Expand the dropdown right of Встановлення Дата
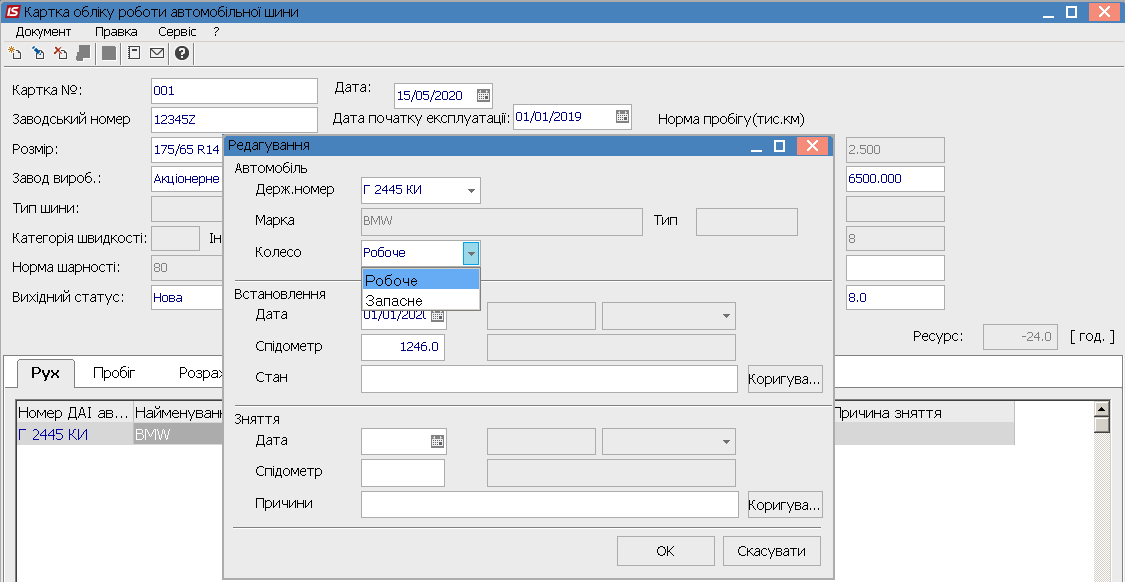 pos(726,316)
